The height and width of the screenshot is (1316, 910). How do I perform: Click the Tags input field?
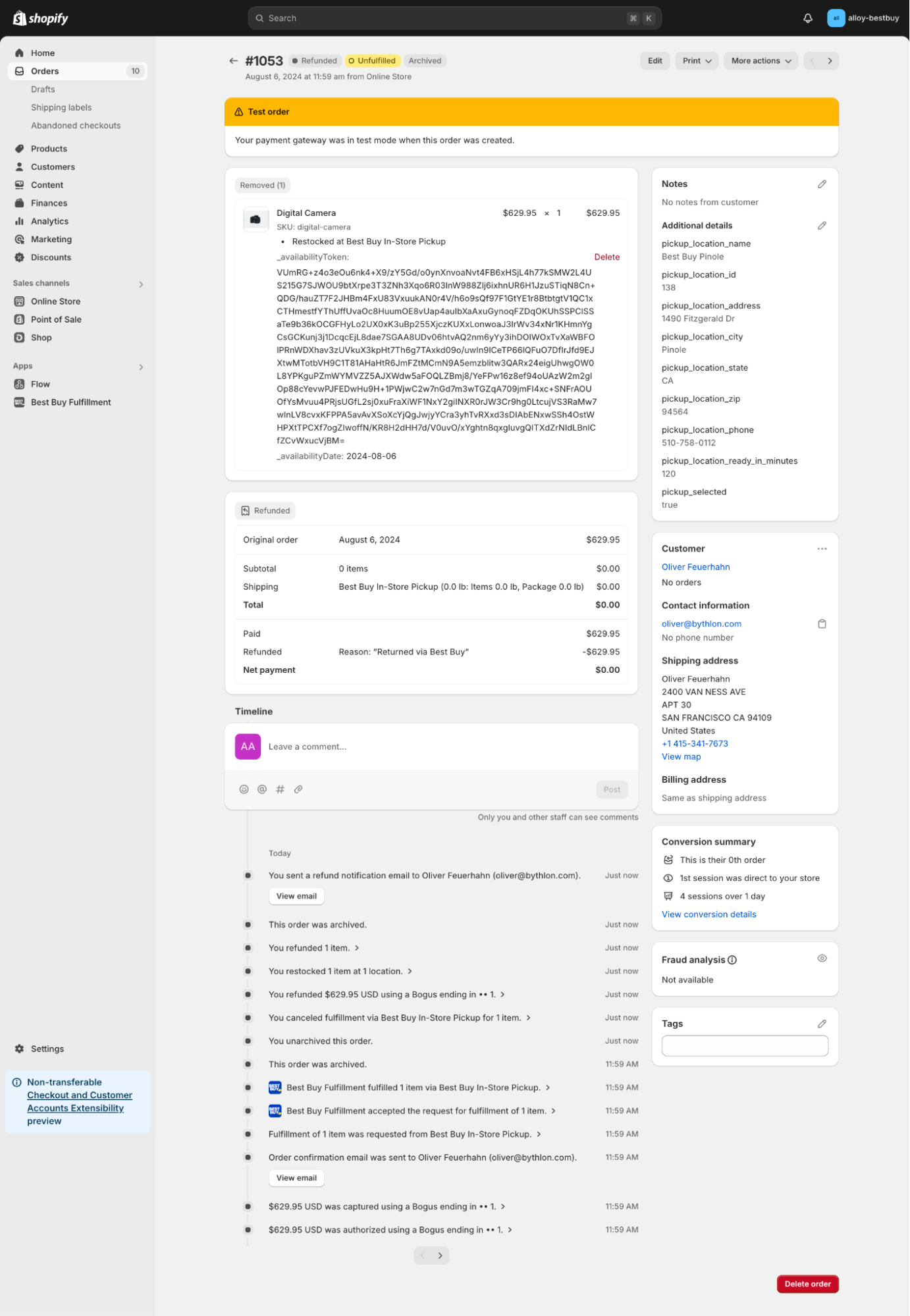click(745, 1045)
